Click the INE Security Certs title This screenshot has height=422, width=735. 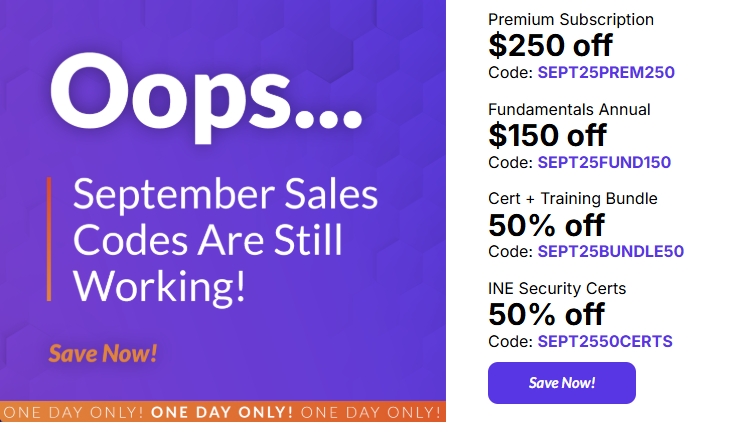[x=557, y=288]
